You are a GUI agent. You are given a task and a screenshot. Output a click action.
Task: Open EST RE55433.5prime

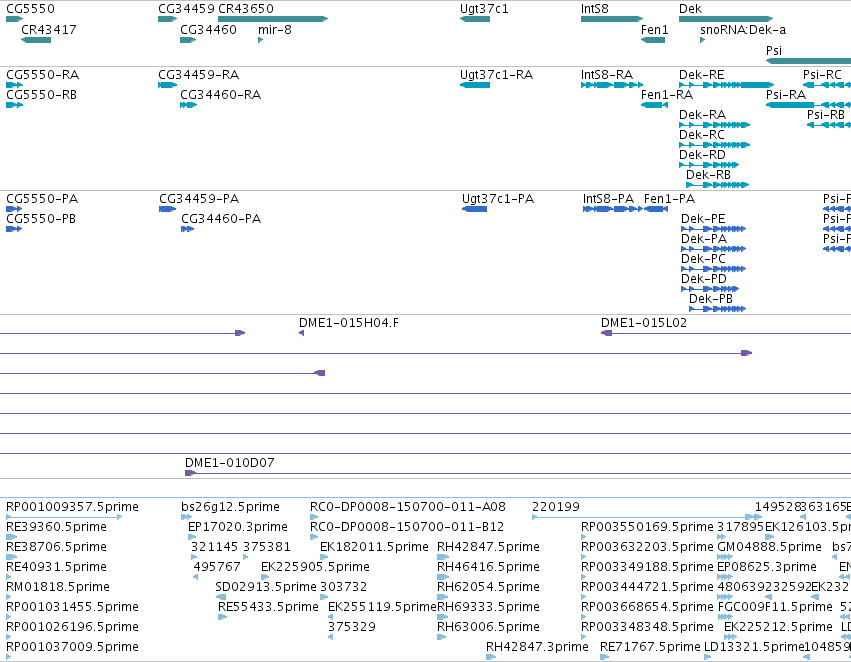(x=223, y=618)
